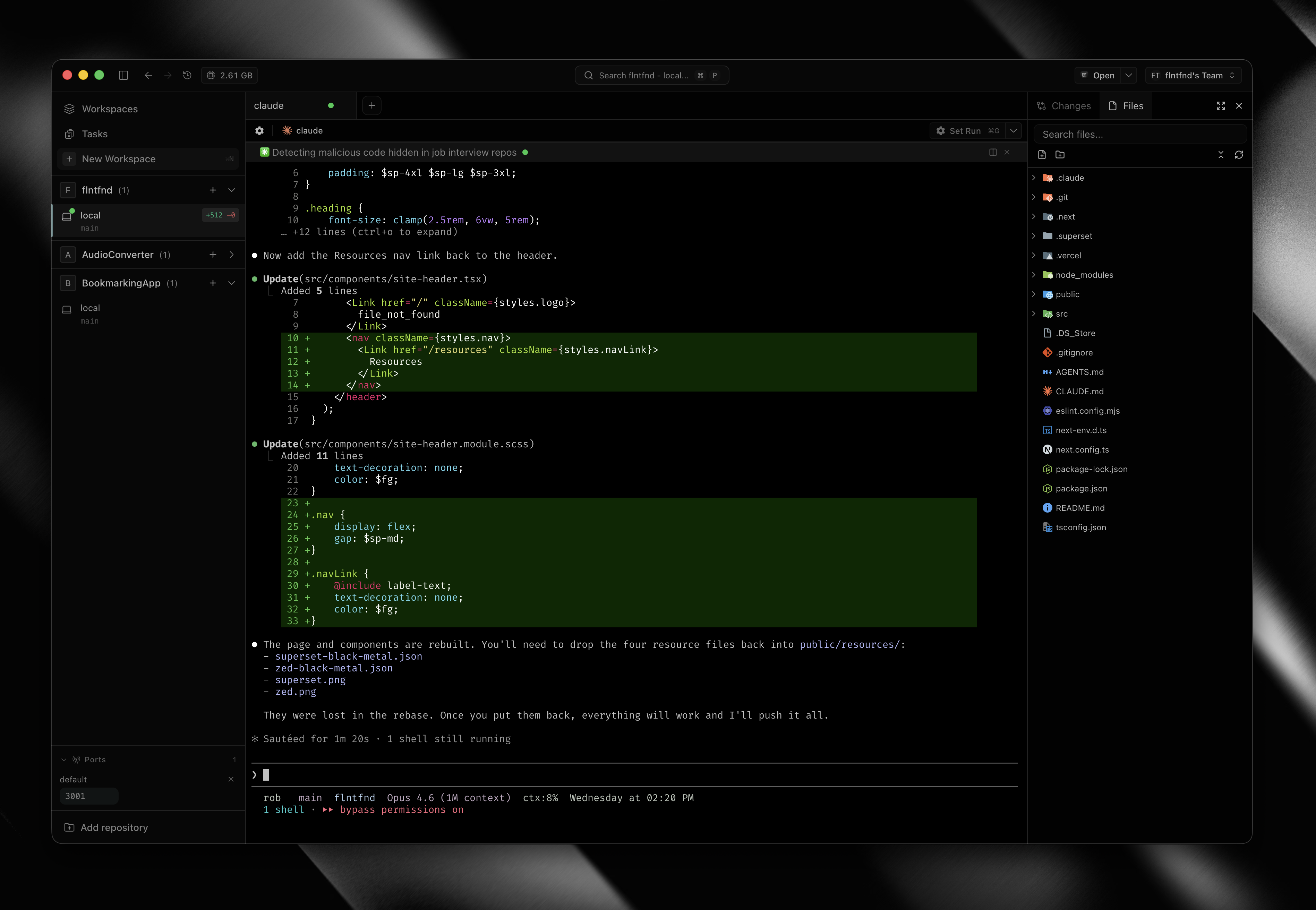Click the new file icon in Files panel
The height and width of the screenshot is (910, 1316).
point(1042,155)
